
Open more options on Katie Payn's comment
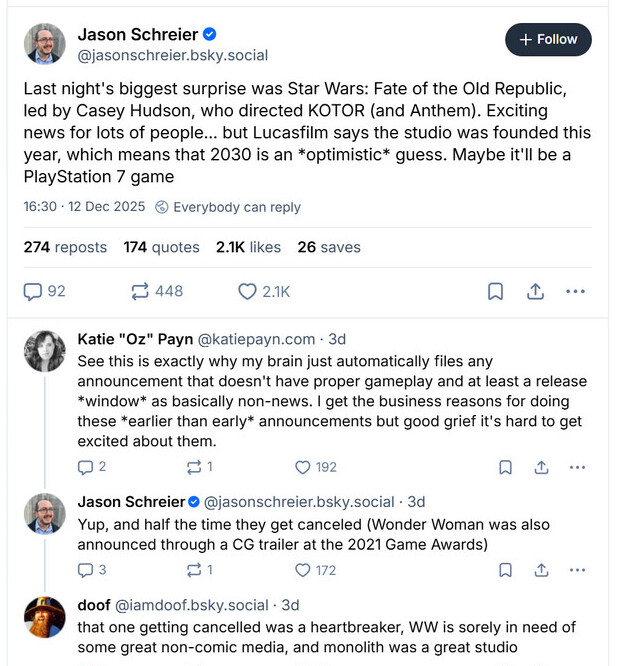click(577, 467)
